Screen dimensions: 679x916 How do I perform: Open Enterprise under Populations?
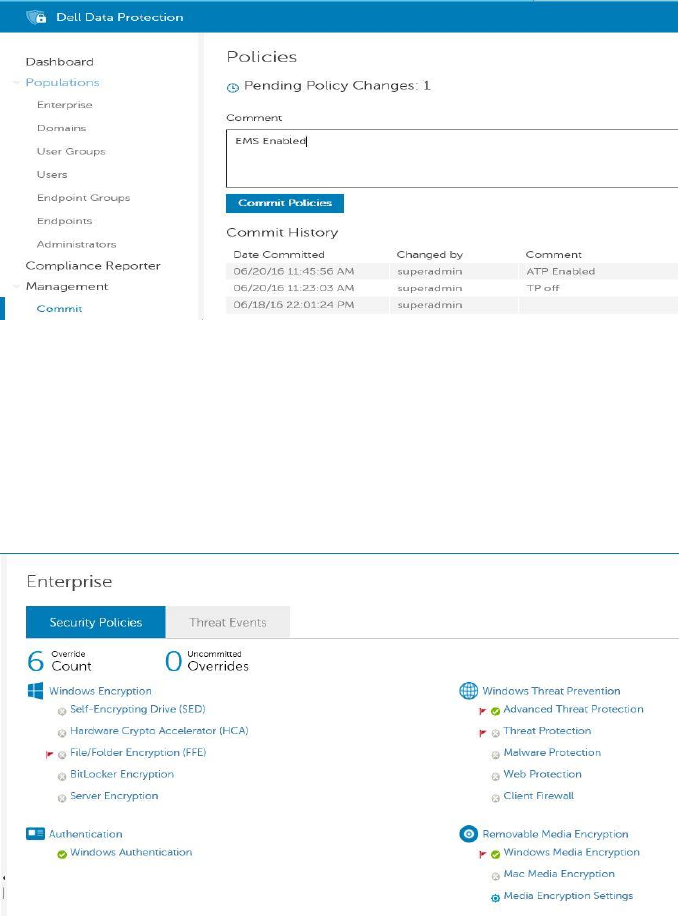pyautogui.click(x=64, y=105)
